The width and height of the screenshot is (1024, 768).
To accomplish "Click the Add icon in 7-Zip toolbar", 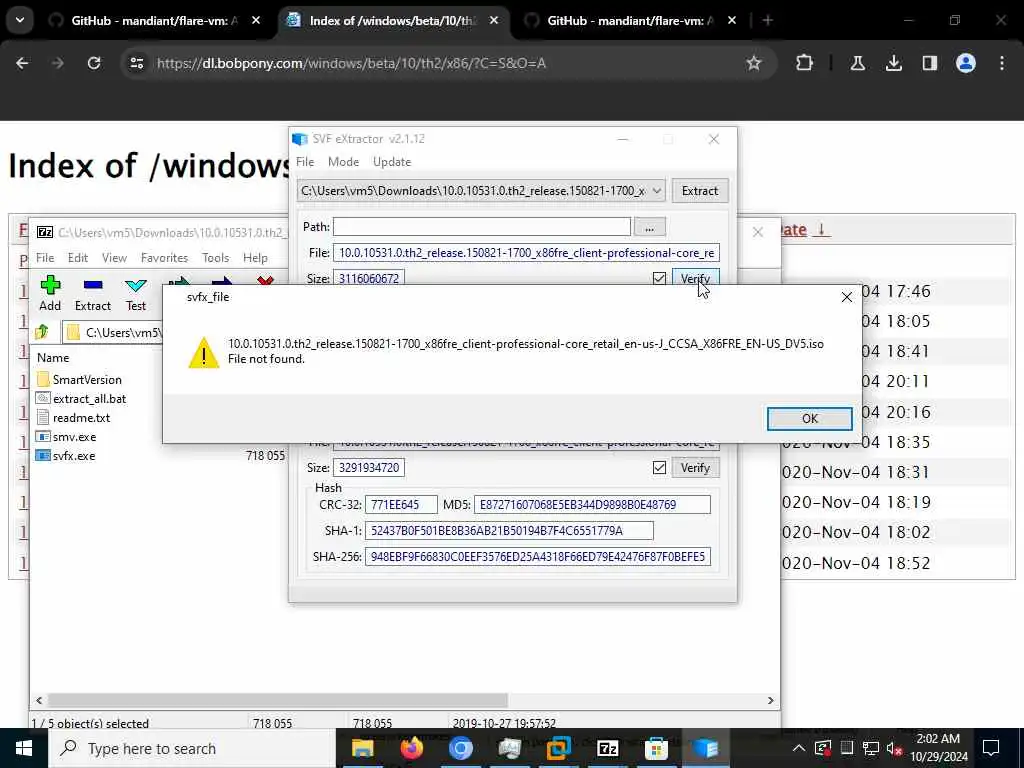I will (50, 293).
